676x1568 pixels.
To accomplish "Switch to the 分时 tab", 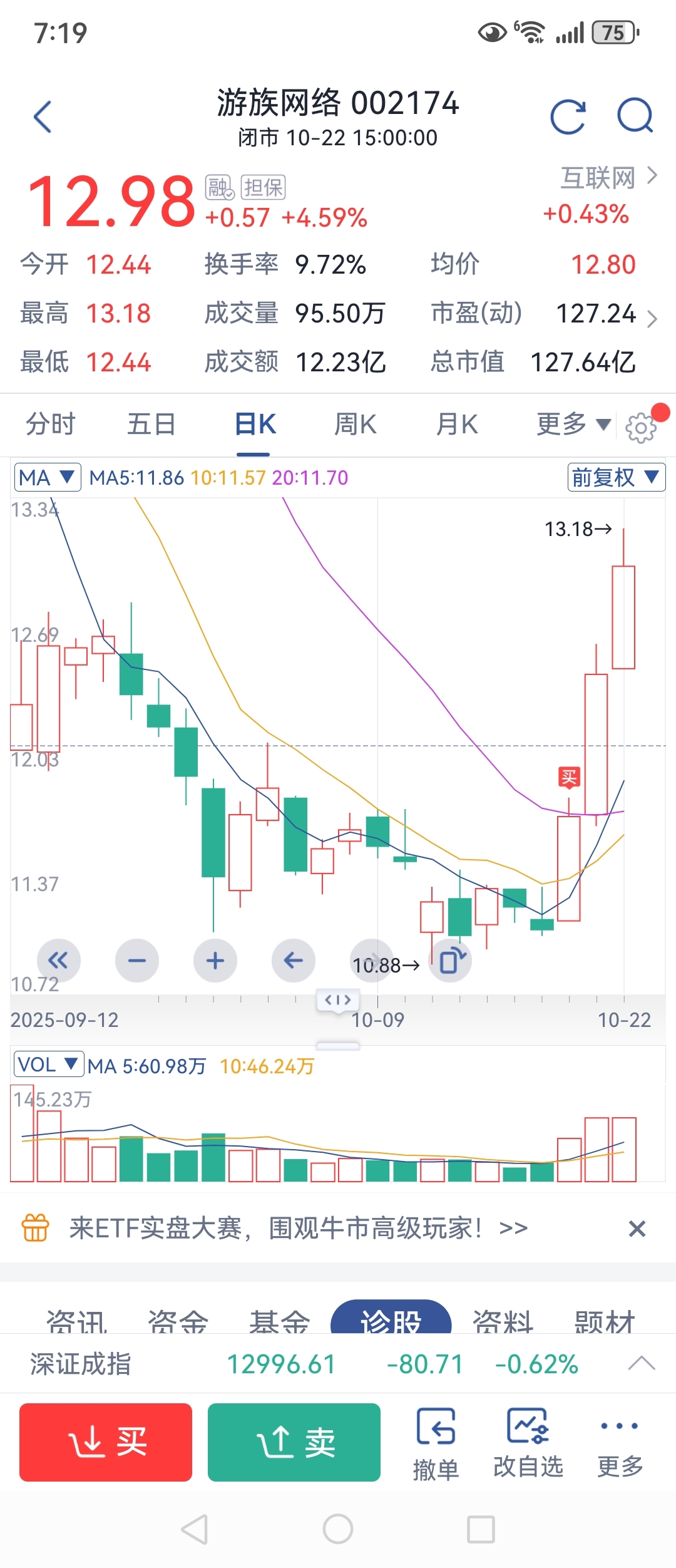I will [50, 425].
